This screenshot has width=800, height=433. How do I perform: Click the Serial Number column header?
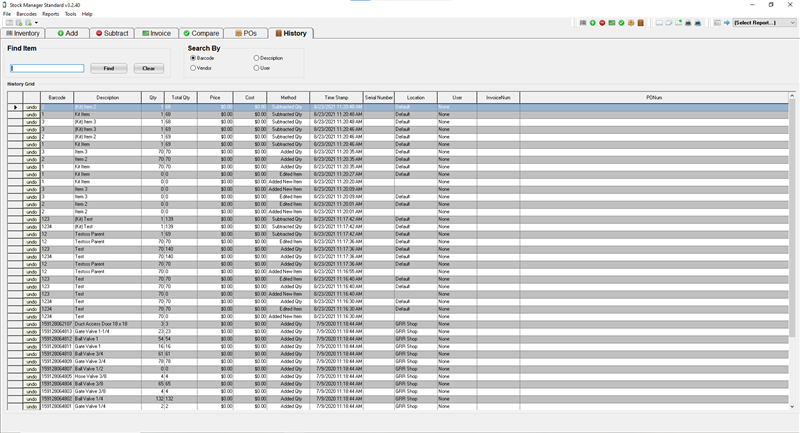[x=379, y=97]
